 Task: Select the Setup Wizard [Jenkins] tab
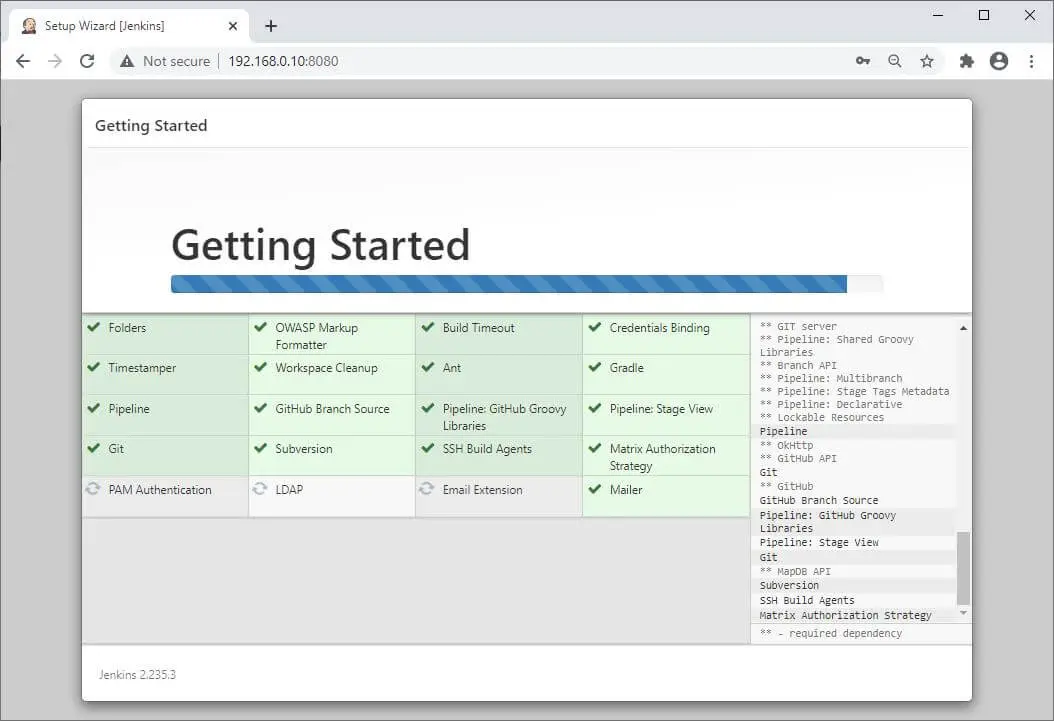pos(129,26)
